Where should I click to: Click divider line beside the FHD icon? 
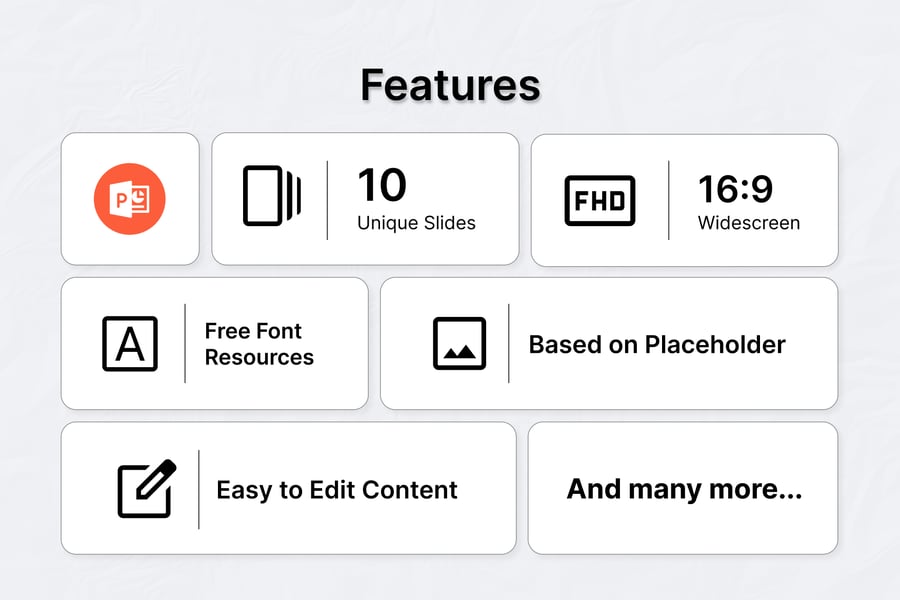pyautogui.click(x=669, y=200)
